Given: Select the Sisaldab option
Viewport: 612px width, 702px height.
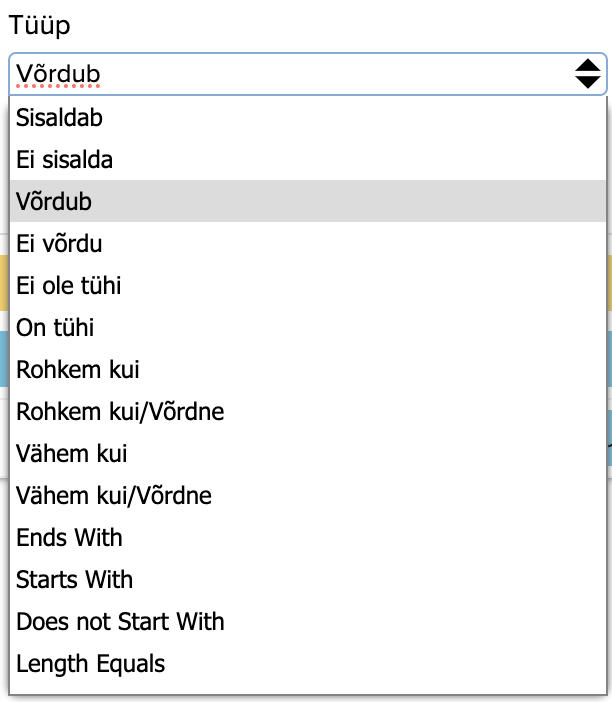Looking at the screenshot, I should point(60,118).
